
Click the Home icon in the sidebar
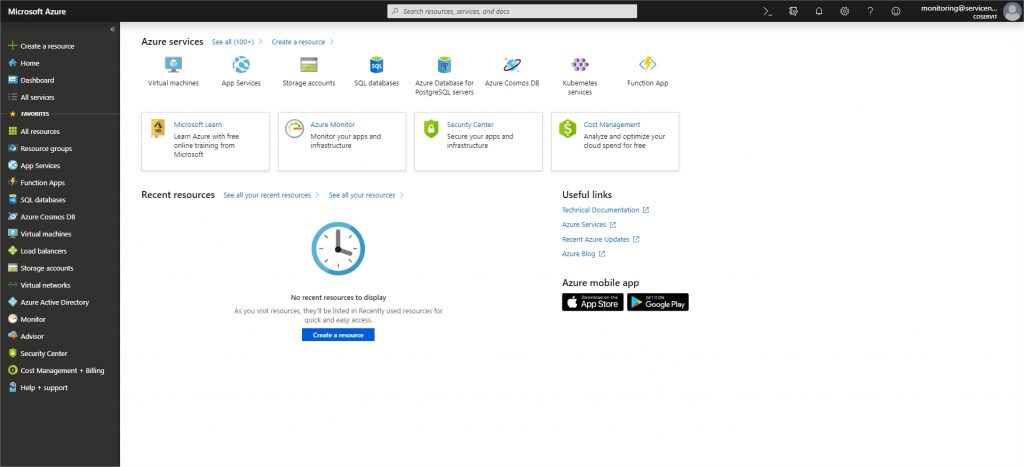tap(12, 63)
